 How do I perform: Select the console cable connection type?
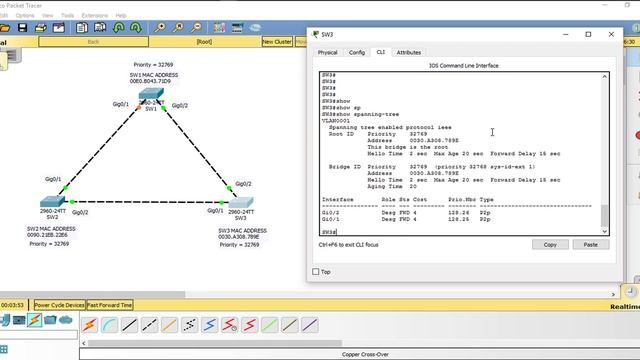tap(109, 325)
